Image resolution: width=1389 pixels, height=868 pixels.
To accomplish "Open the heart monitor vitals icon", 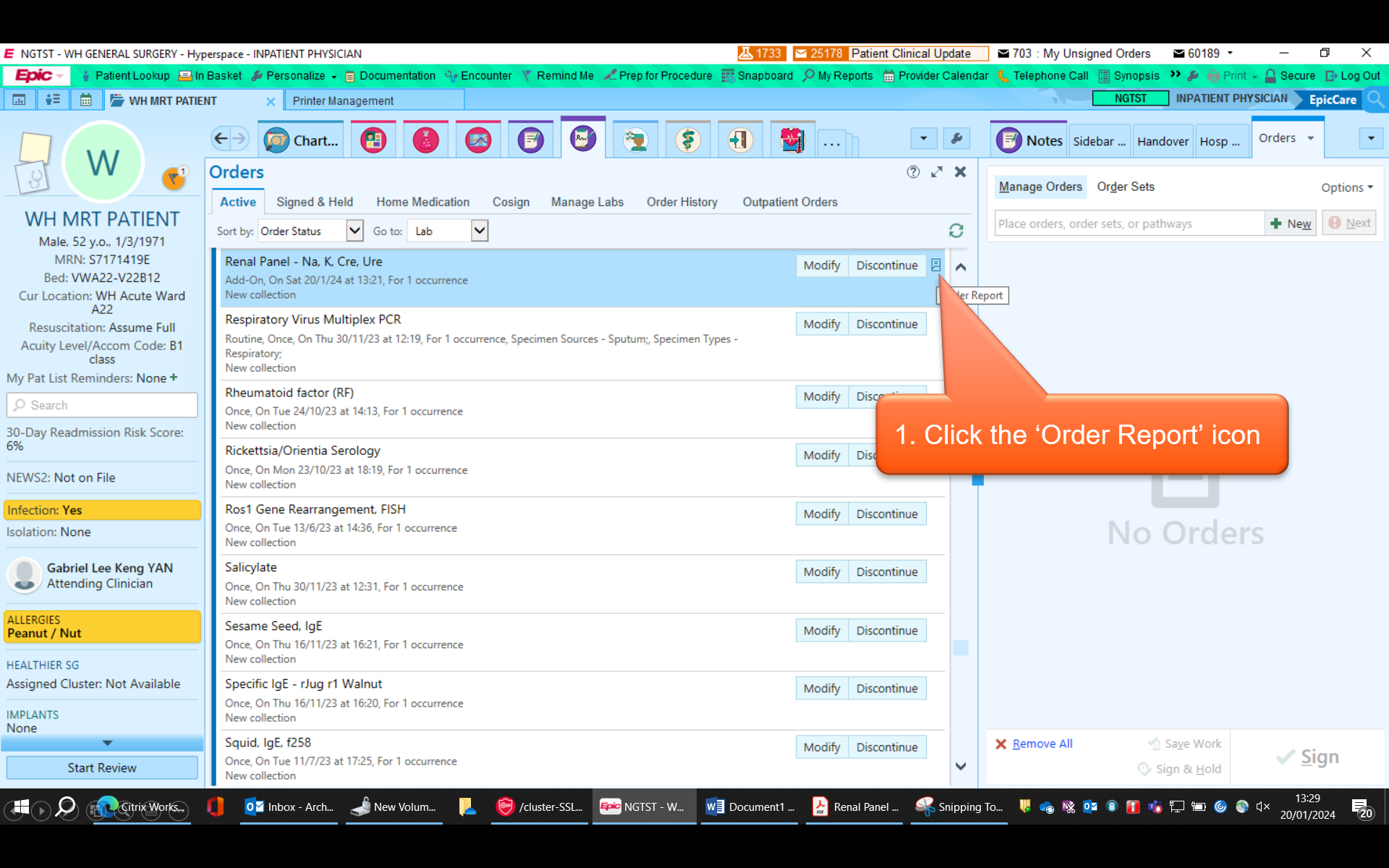I will click(791, 140).
